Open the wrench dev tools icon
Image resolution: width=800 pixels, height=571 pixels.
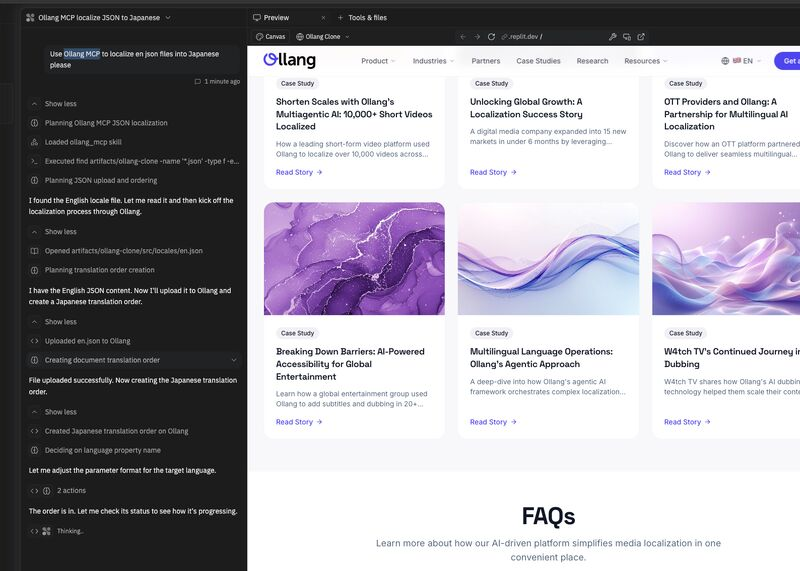pyautogui.click(x=612, y=37)
